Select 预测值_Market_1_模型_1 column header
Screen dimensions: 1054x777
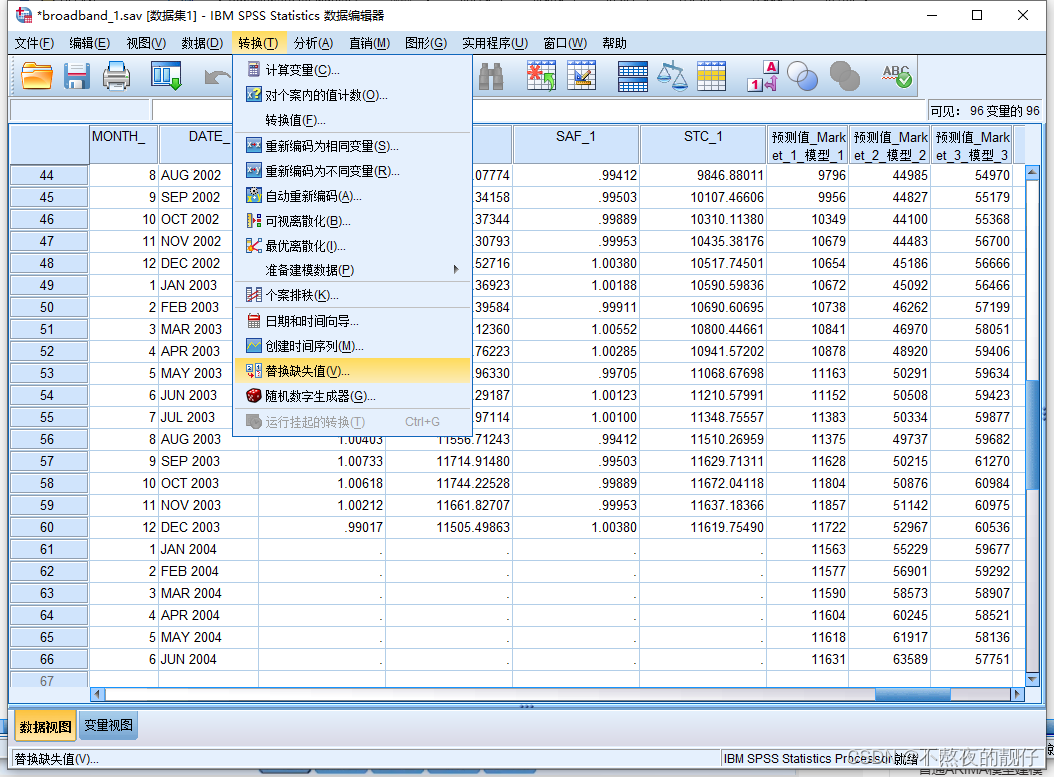(808, 145)
